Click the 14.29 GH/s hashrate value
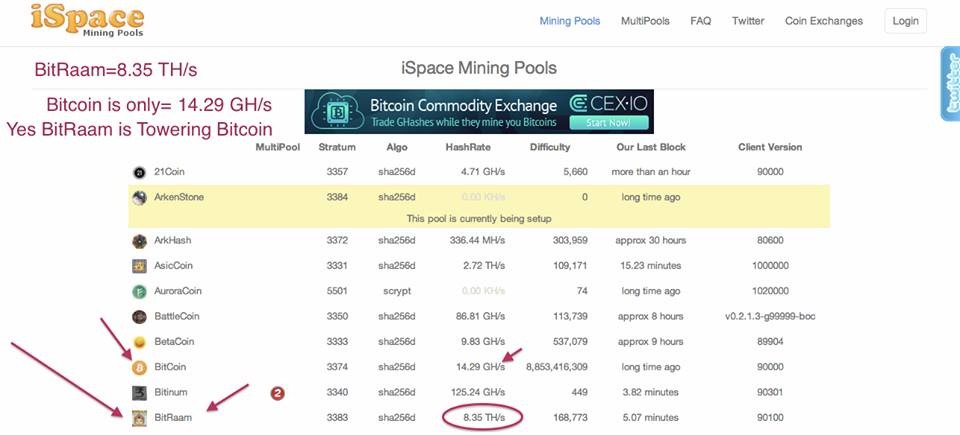 [480, 367]
